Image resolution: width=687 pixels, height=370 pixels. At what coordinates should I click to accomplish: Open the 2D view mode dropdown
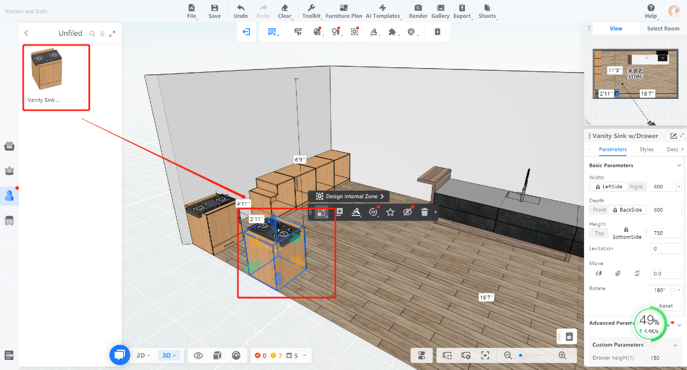click(143, 356)
